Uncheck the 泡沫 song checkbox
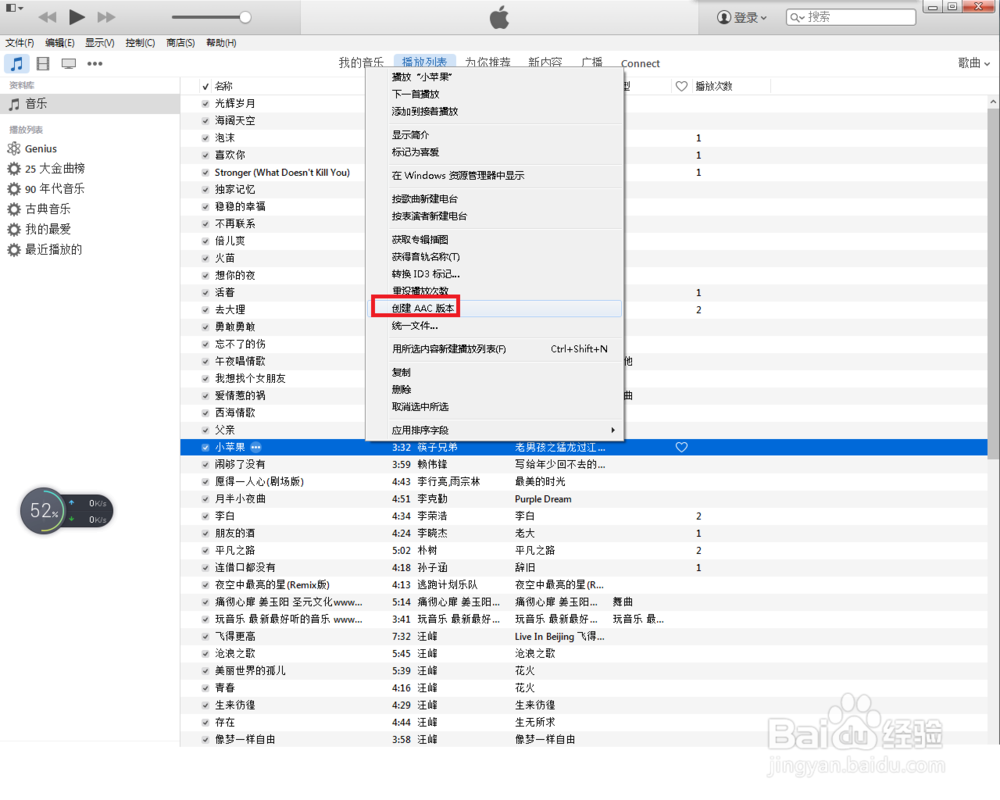Viewport: 1000px width, 800px height. (x=205, y=138)
